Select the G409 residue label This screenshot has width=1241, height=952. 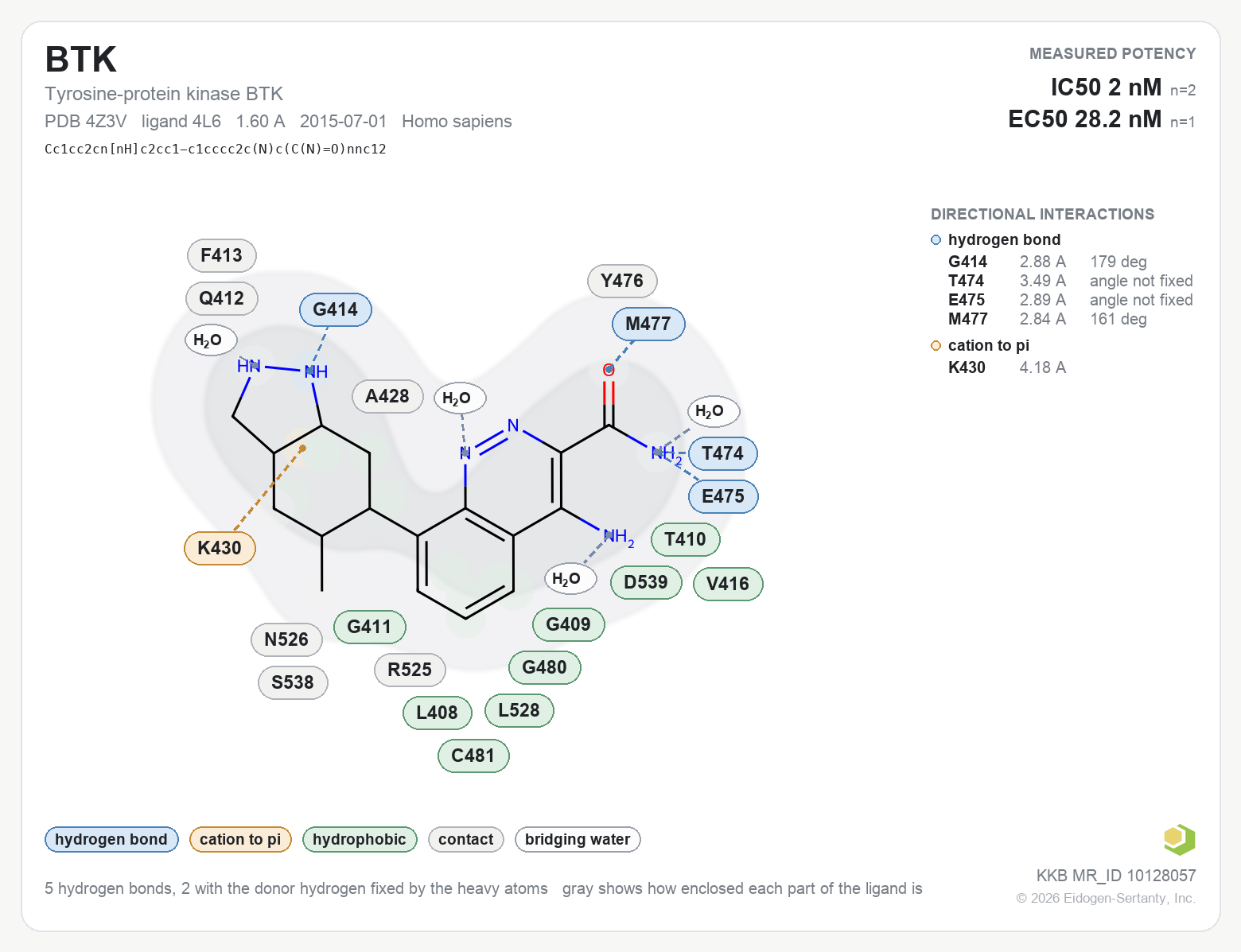[x=569, y=624]
